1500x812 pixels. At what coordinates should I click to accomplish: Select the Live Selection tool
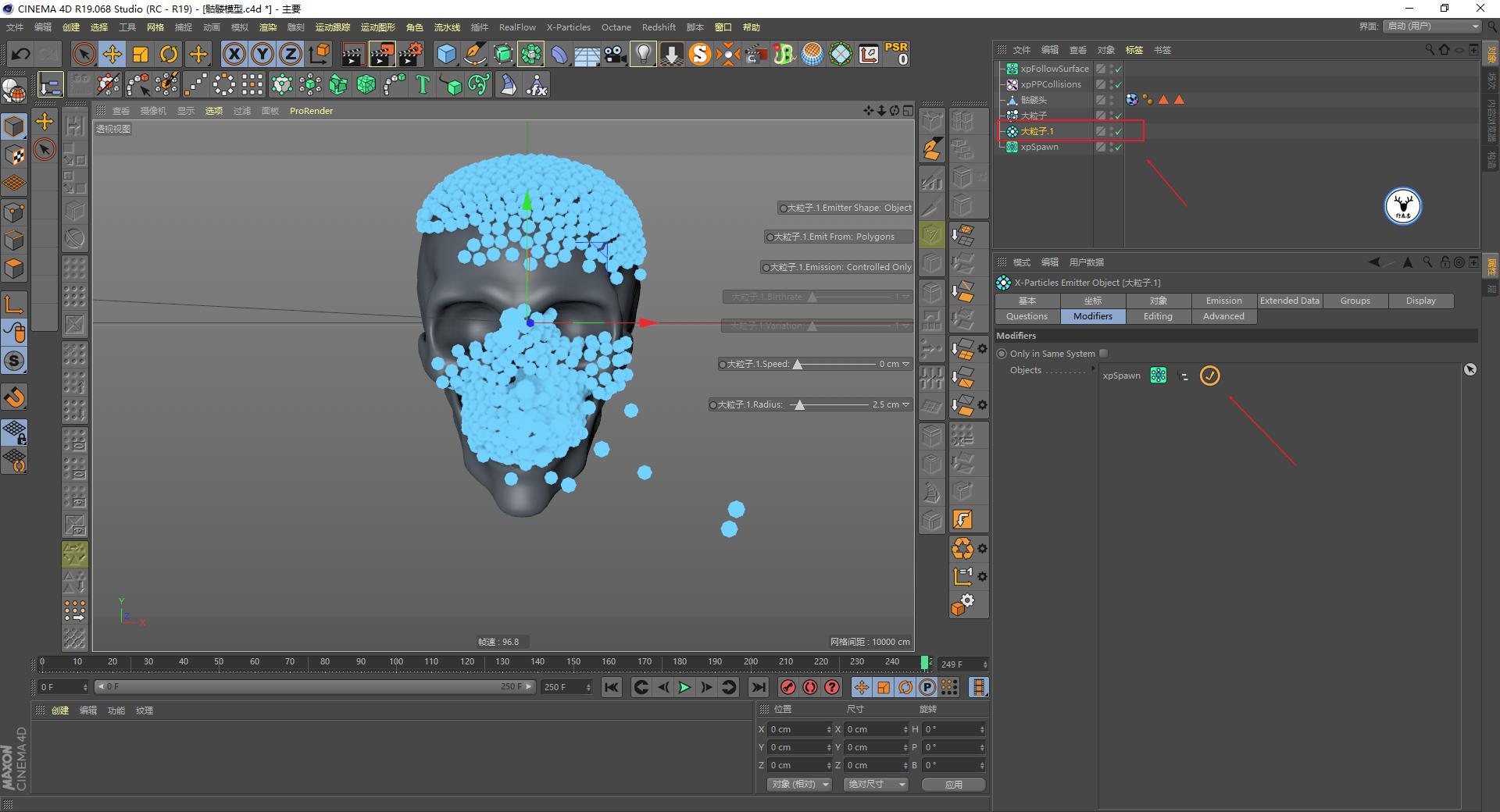click(x=84, y=54)
